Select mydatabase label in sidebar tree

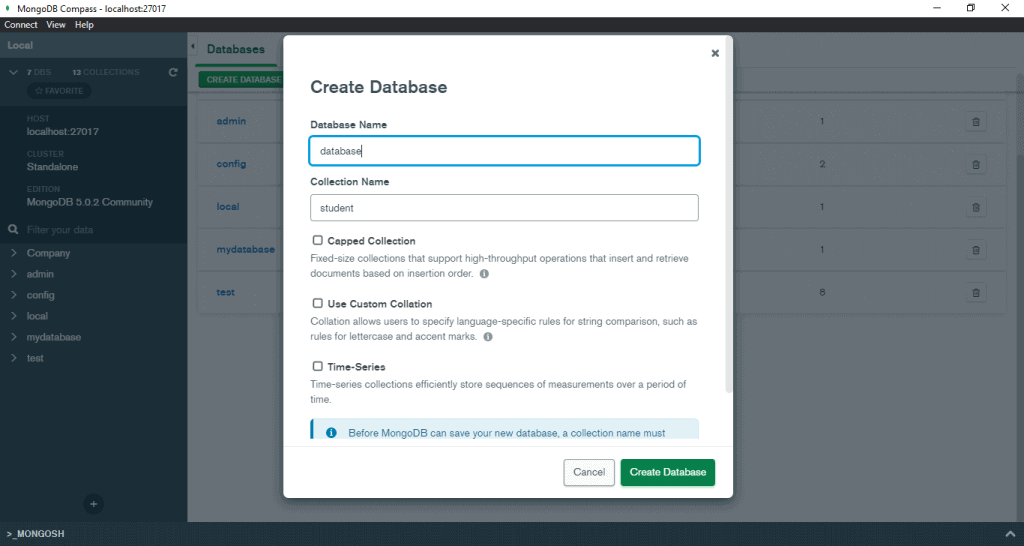click(x=54, y=337)
